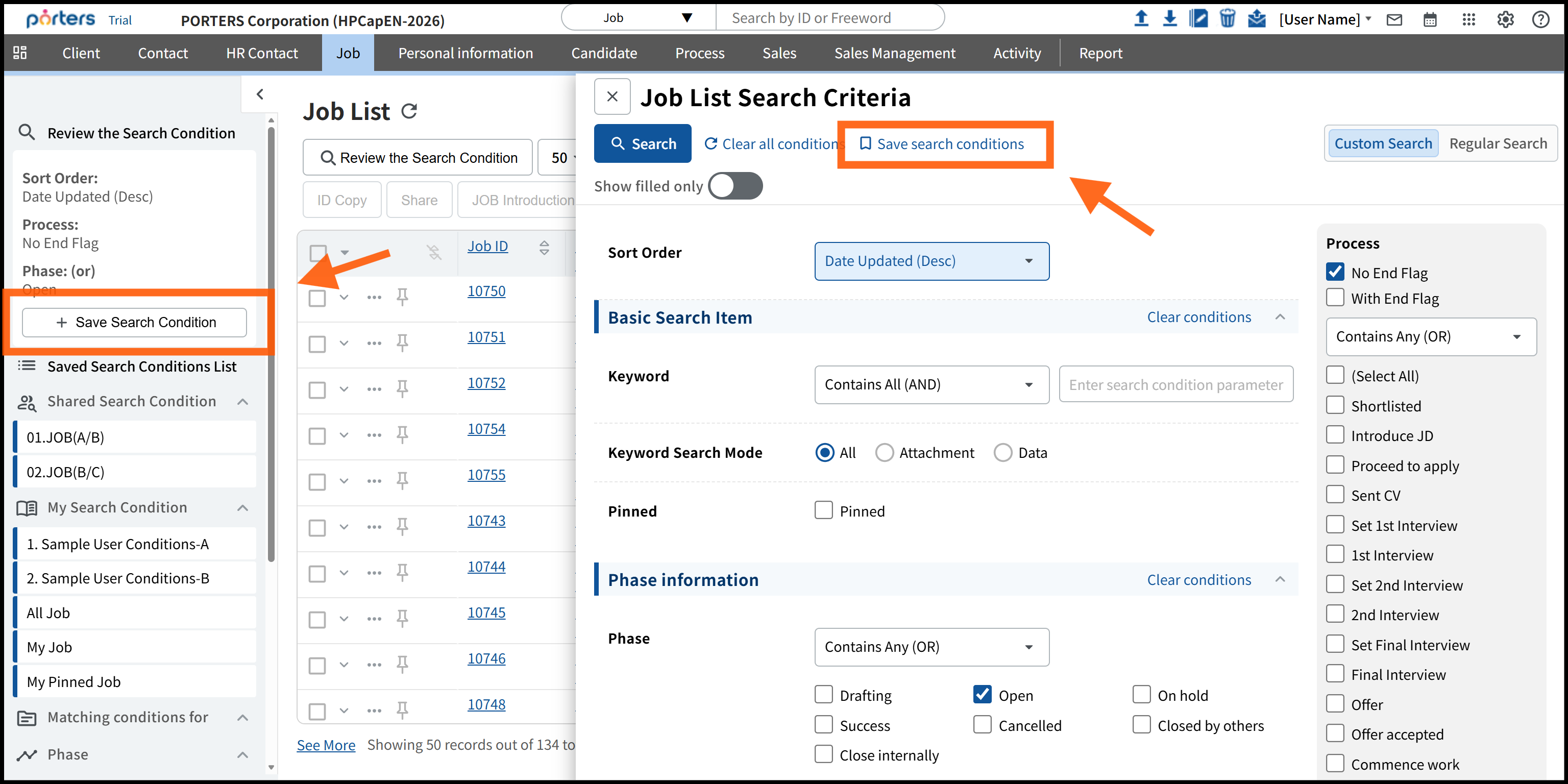
Task: Click the Keyword search parameter input field
Action: 1175,385
